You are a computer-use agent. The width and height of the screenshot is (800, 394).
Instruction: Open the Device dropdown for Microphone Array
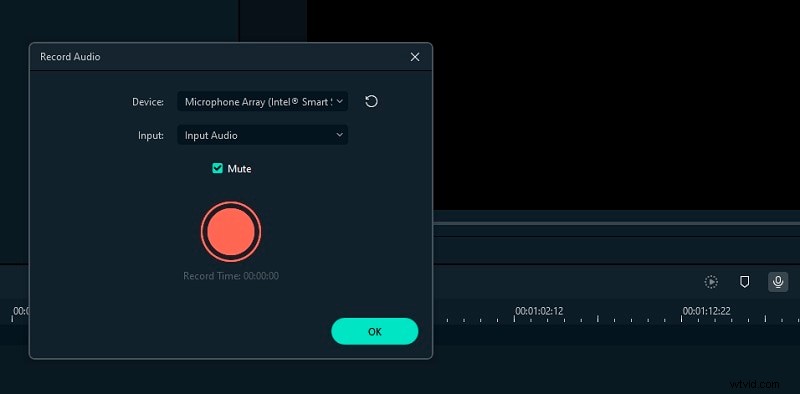point(263,102)
